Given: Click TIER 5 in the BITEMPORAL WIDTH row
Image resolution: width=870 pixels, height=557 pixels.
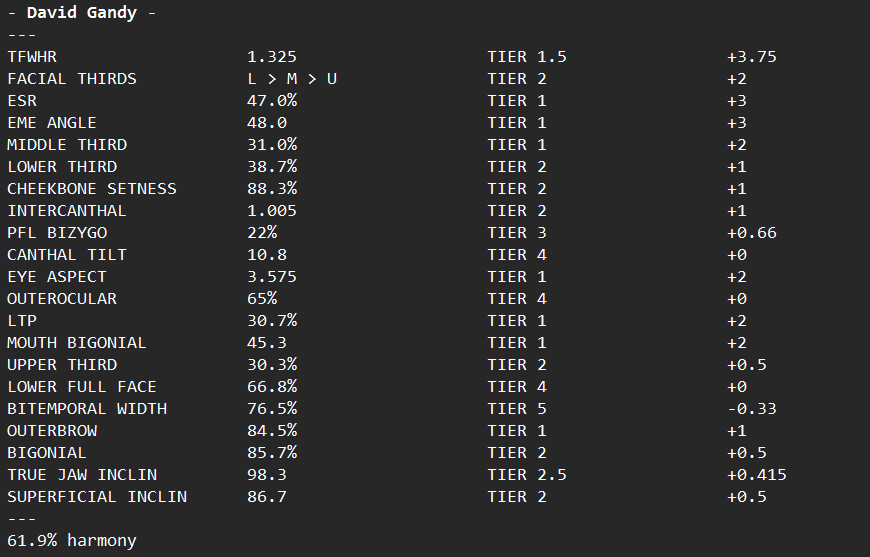Looking at the screenshot, I should (x=517, y=409).
